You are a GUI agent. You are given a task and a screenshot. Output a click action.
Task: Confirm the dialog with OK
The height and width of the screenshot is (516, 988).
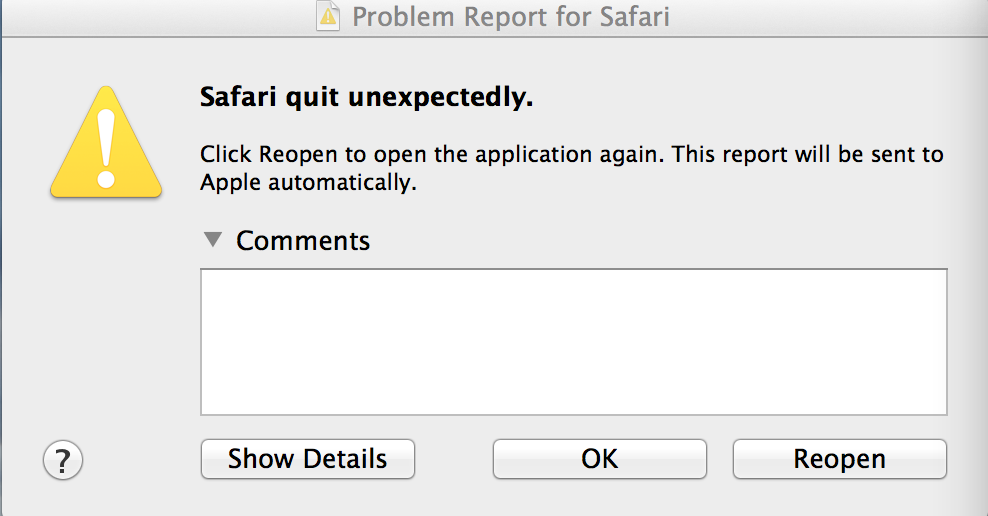tap(599, 459)
